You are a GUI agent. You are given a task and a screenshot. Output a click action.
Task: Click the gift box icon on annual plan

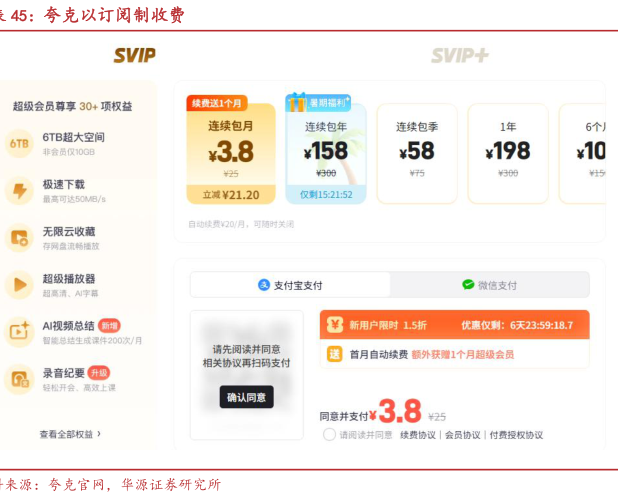[297, 103]
